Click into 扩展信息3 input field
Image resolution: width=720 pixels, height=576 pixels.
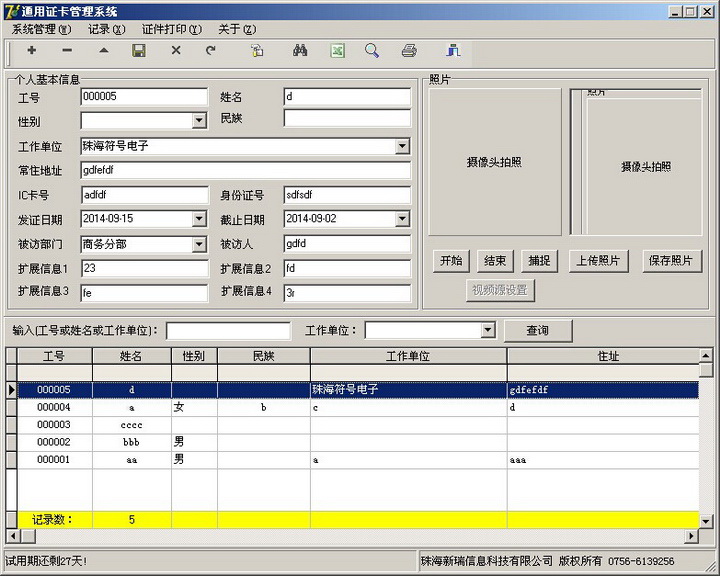(144, 293)
